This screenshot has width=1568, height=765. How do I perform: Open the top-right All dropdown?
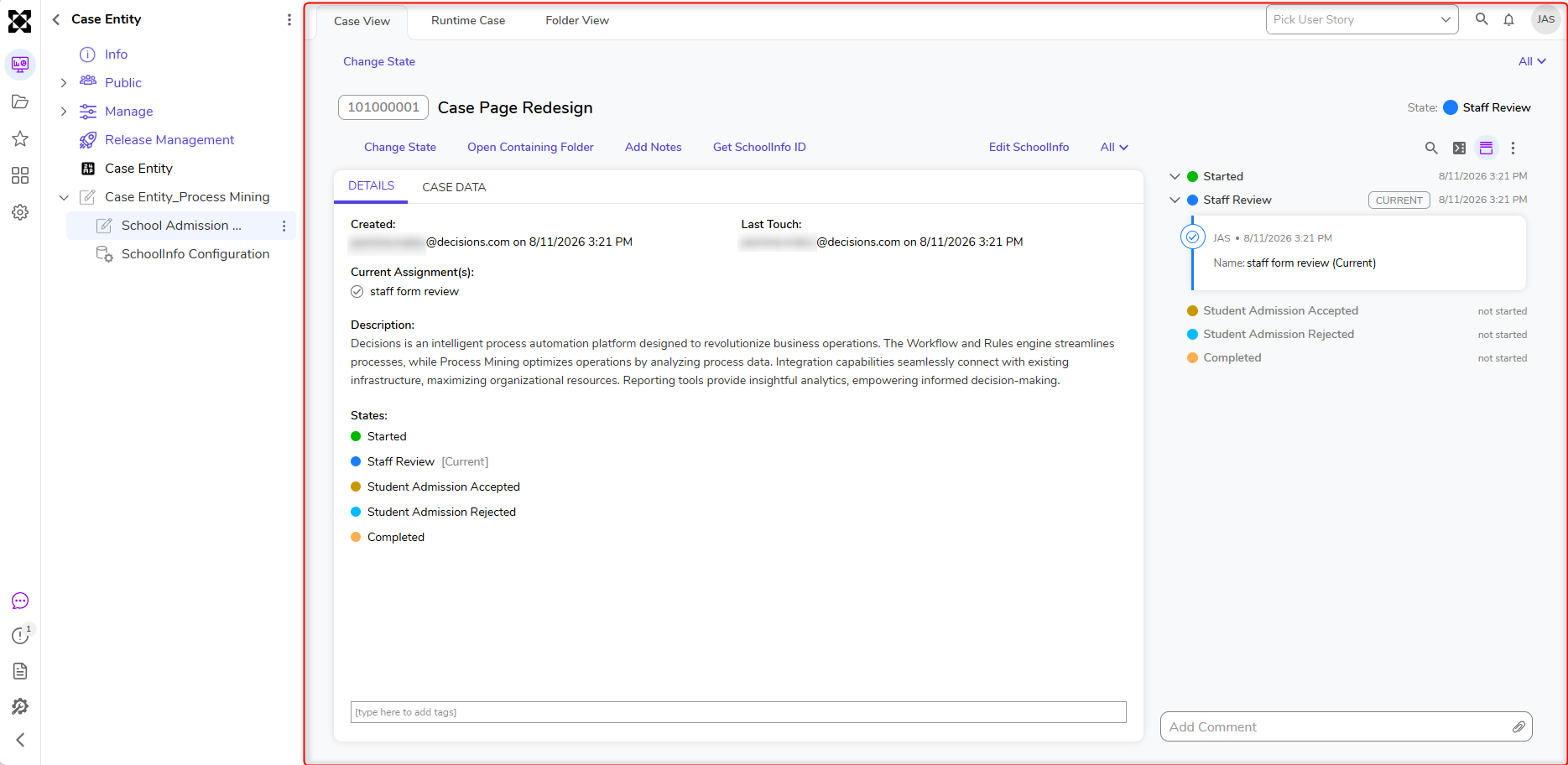[x=1532, y=61]
